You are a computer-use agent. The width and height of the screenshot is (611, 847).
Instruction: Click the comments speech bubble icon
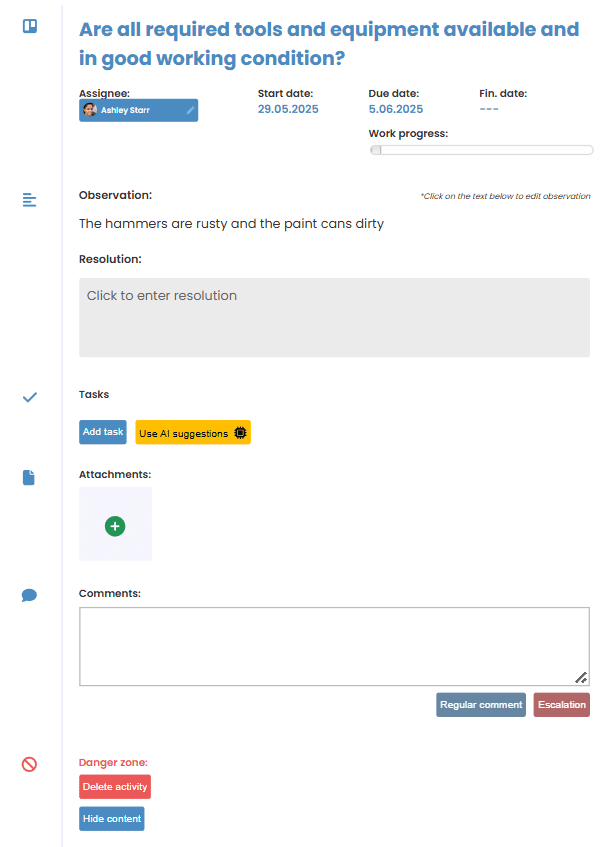(29, 595)
